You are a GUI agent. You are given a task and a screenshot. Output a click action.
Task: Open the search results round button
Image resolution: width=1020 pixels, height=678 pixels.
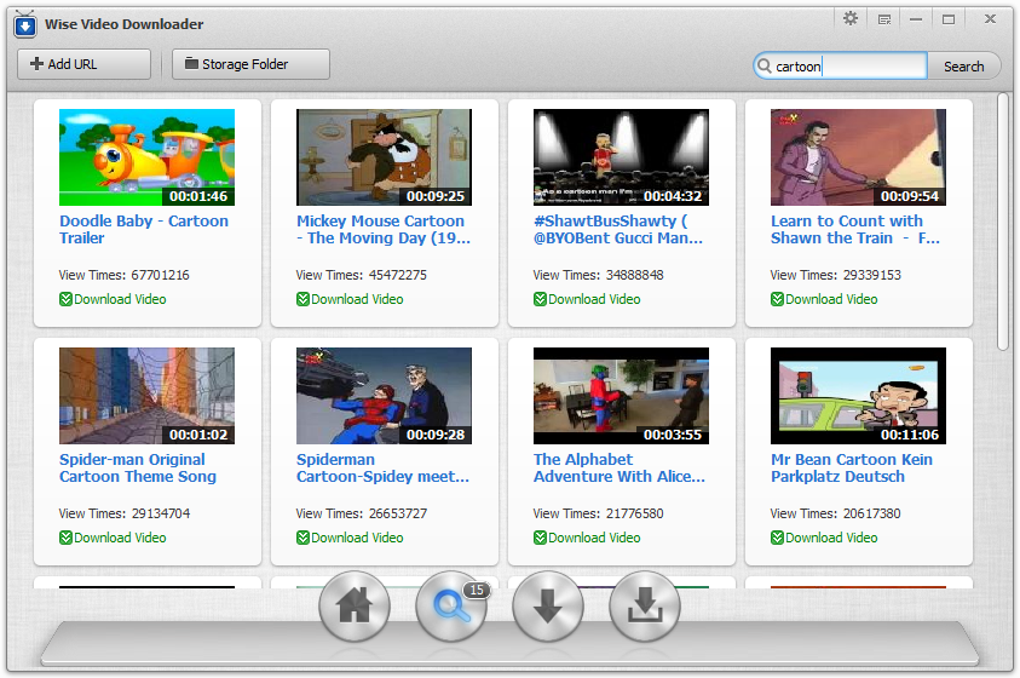click(x=451, y=606)
